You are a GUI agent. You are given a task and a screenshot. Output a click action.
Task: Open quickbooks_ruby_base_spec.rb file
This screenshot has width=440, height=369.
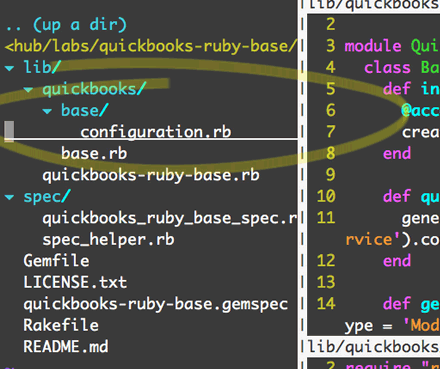coord(169,218)
